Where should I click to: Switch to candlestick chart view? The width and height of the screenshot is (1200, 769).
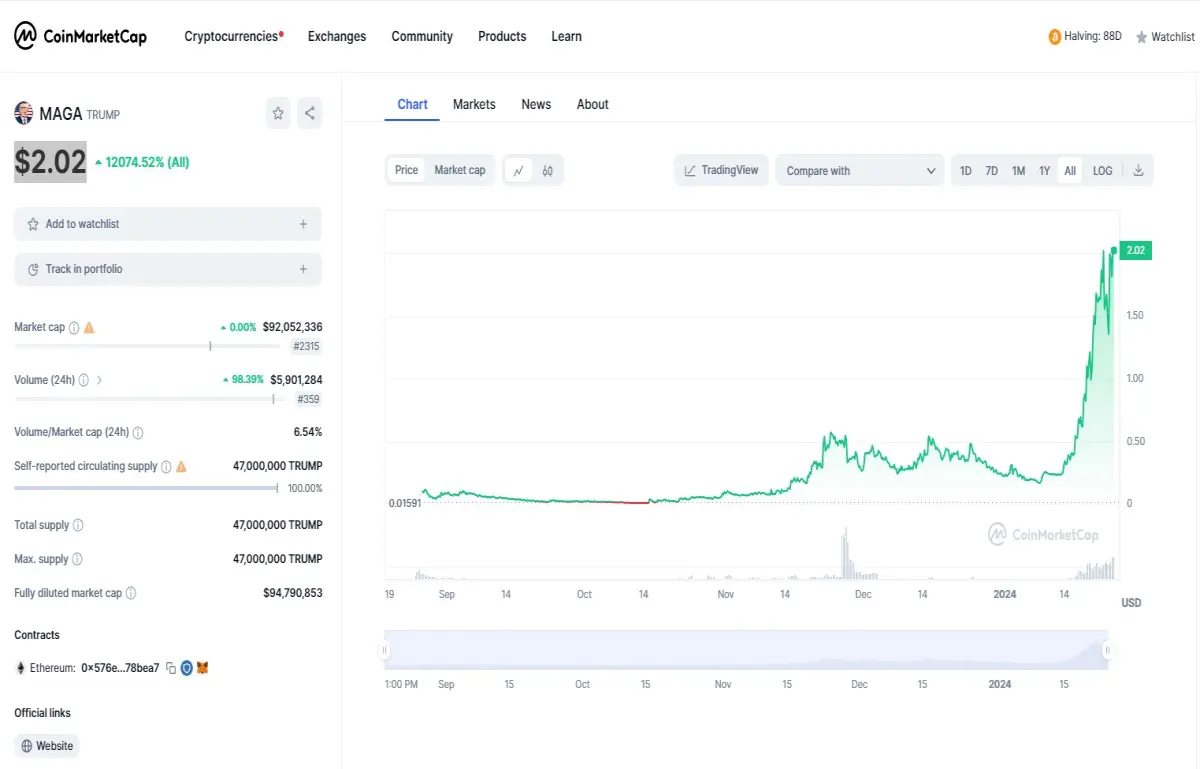click(548, 171)
